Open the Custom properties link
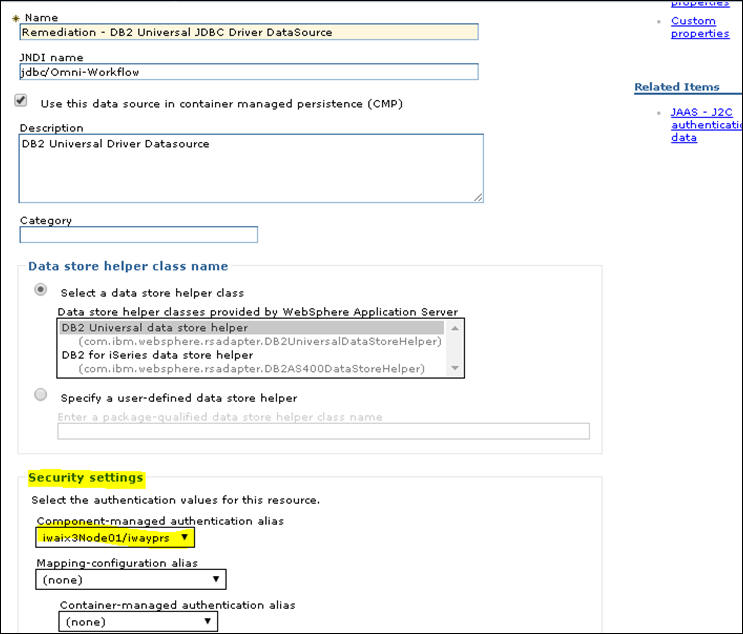Image resolution: width=743 pixels, height=634 pixels. pyautogui.click(x=700, y=27)
